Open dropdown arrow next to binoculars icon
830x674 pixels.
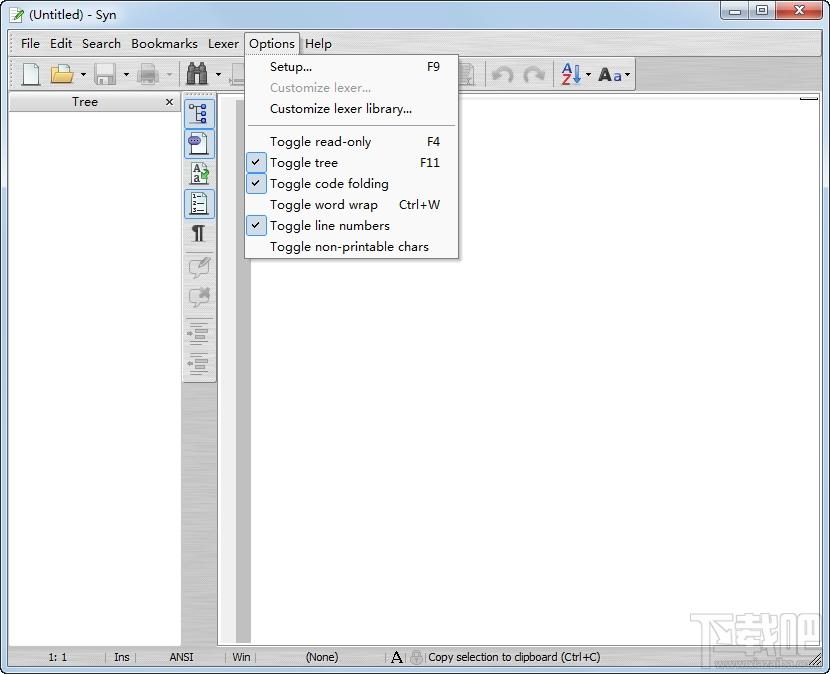tap(218, 75)
